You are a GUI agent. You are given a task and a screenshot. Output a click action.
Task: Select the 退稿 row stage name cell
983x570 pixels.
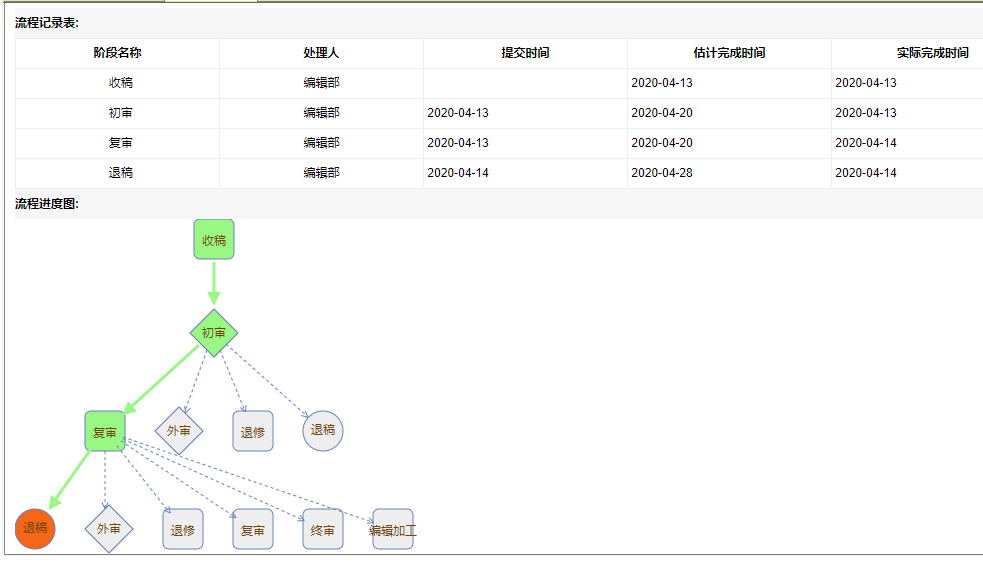click(117, 173)
